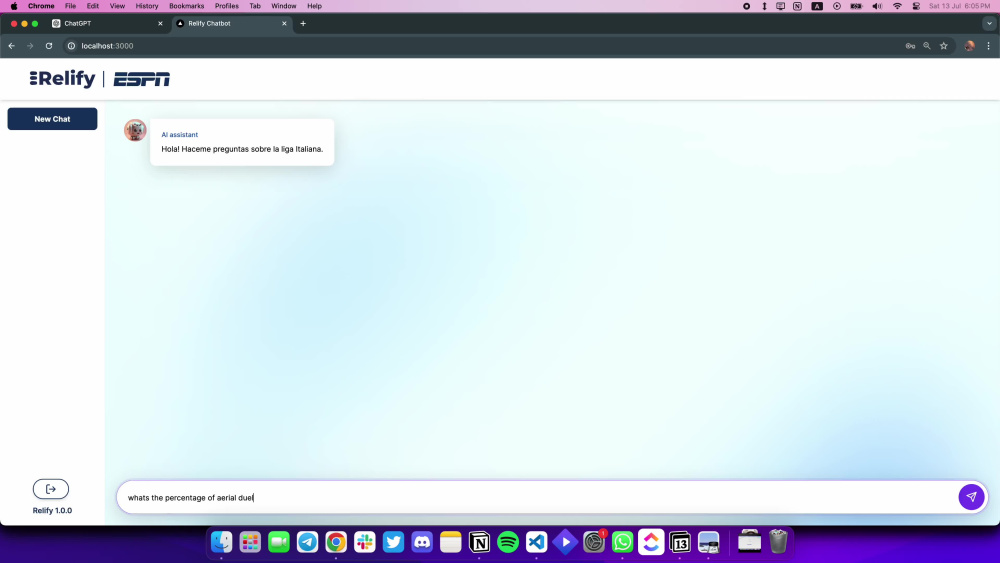
Task: Close the Relify Chatbot tab
Action: [x=284, y=24]
